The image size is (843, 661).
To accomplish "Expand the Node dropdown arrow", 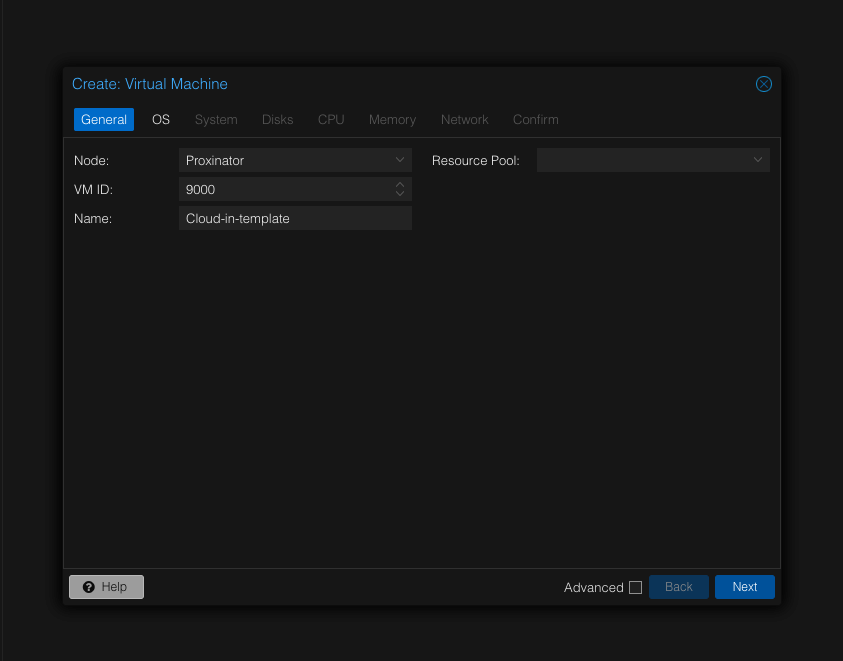I will (400, 160).
